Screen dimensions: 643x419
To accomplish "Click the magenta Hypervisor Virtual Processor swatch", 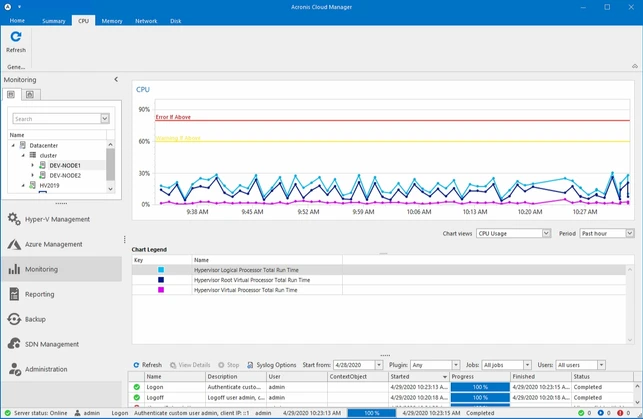I will coord(161,290).
